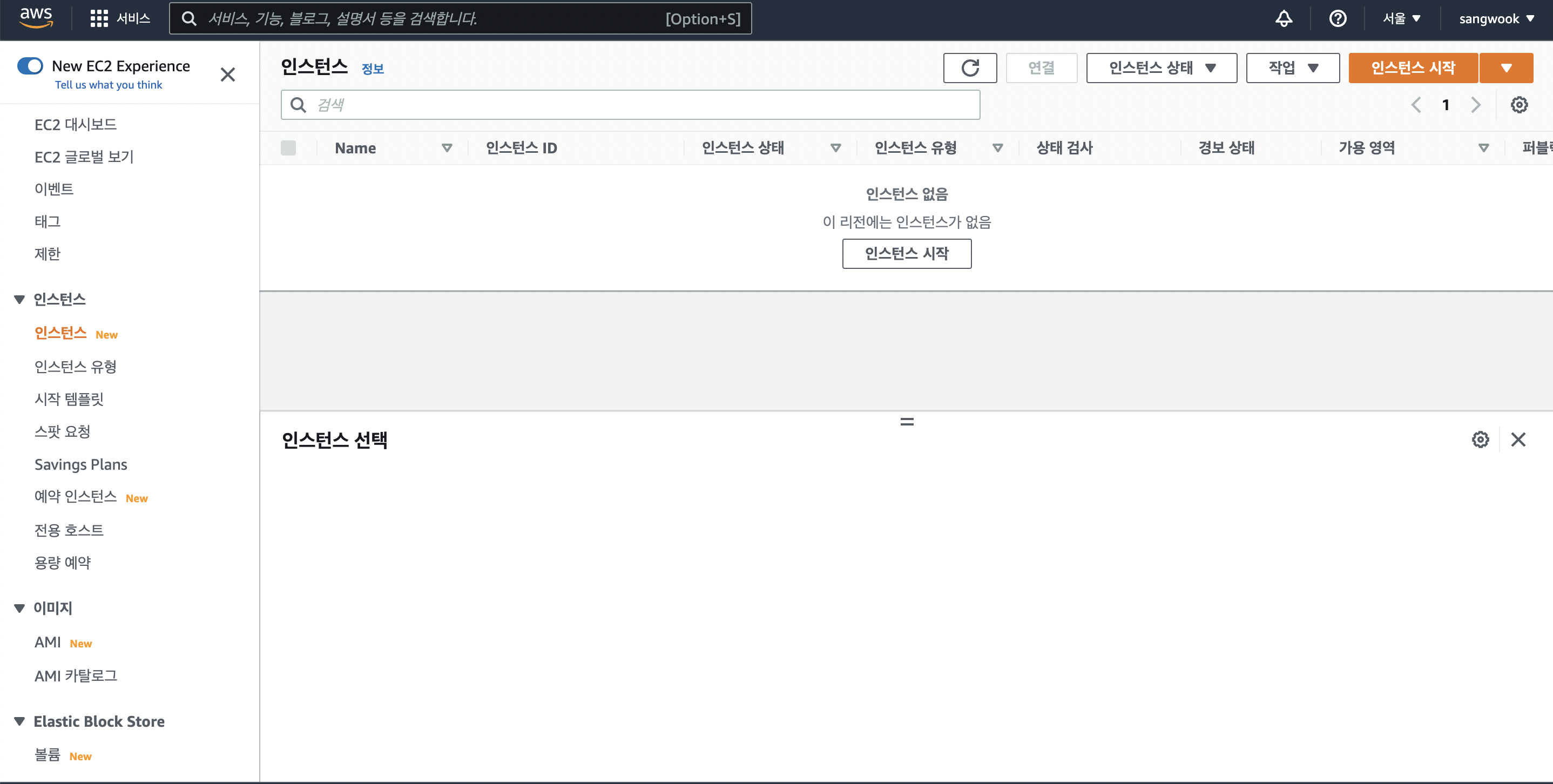Screen dimensions: 1553x784
Task: Click the split-panel resize handle
Action: (907, 422)
